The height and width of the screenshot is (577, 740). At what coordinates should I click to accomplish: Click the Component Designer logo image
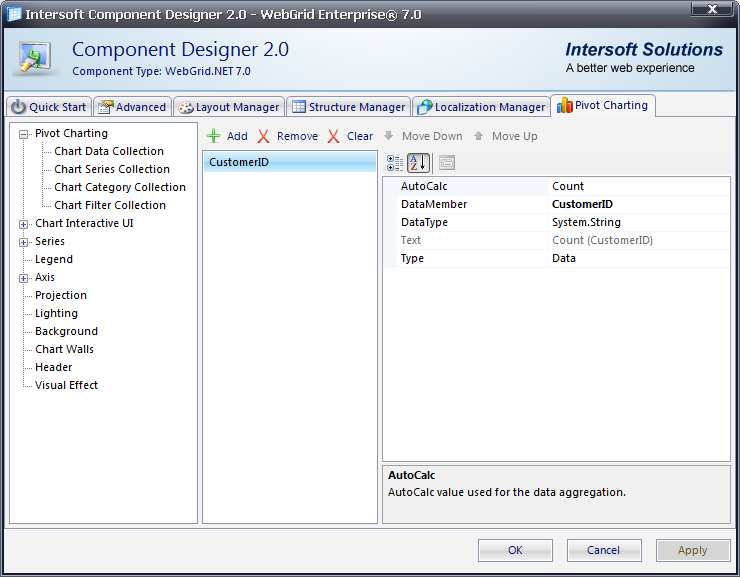pyautogui.click(x=35, y=58)
